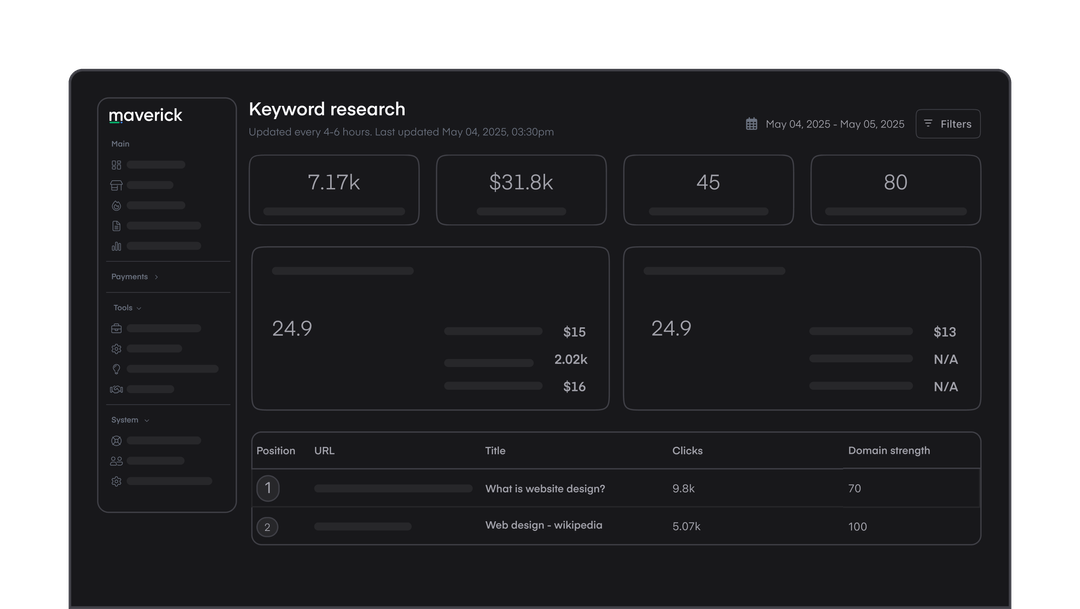Click the 80 stat card
The height and width of the screenshot is (609, 1080).
895,190
